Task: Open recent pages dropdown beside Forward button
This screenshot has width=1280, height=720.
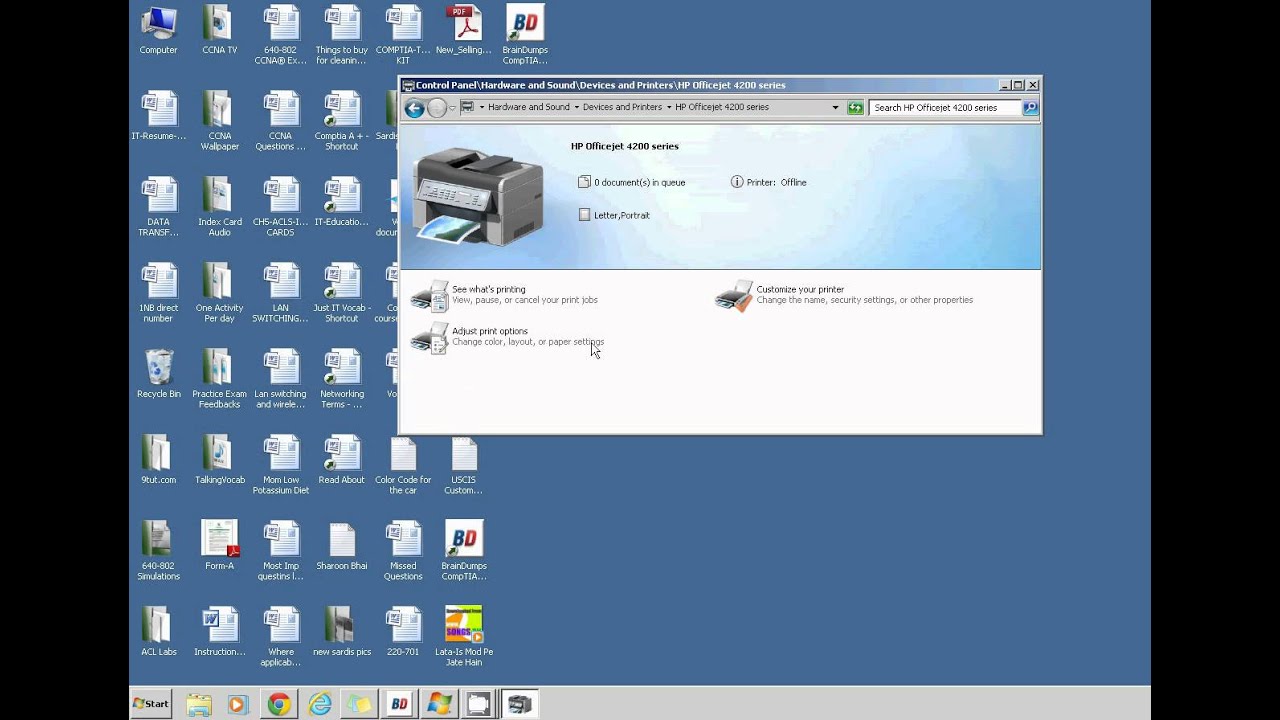Action: (452, 108)
